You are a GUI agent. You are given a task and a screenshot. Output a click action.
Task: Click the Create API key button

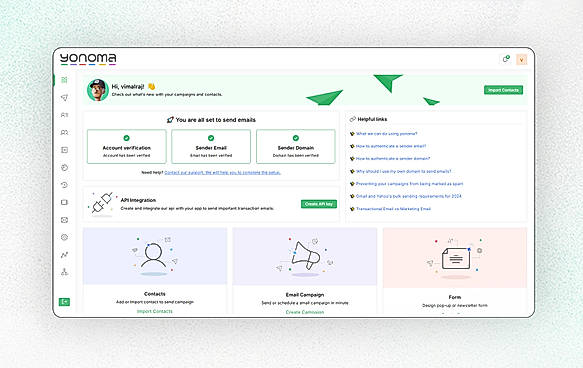[x=319, y=204]
